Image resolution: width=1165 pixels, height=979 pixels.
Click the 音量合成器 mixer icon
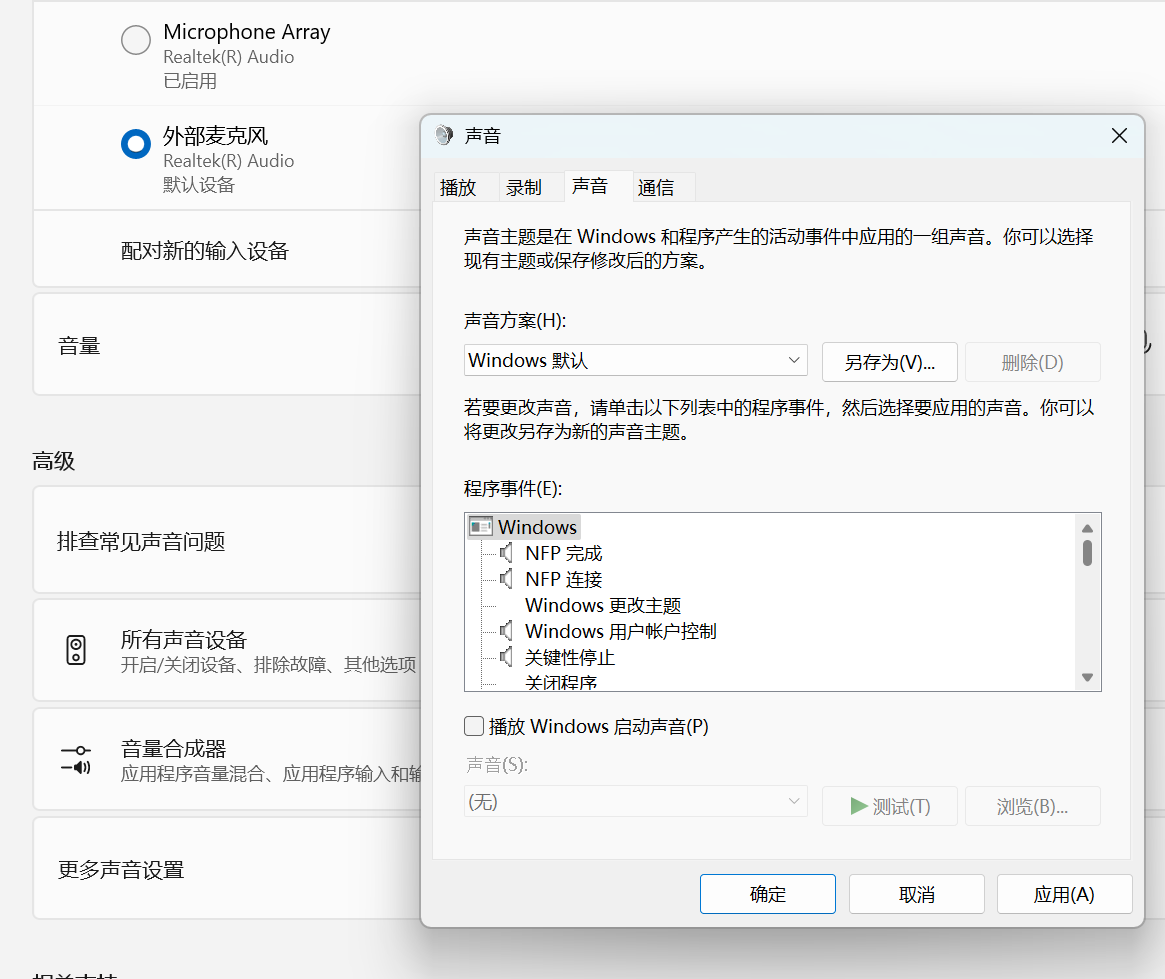[x=76, y=759]
